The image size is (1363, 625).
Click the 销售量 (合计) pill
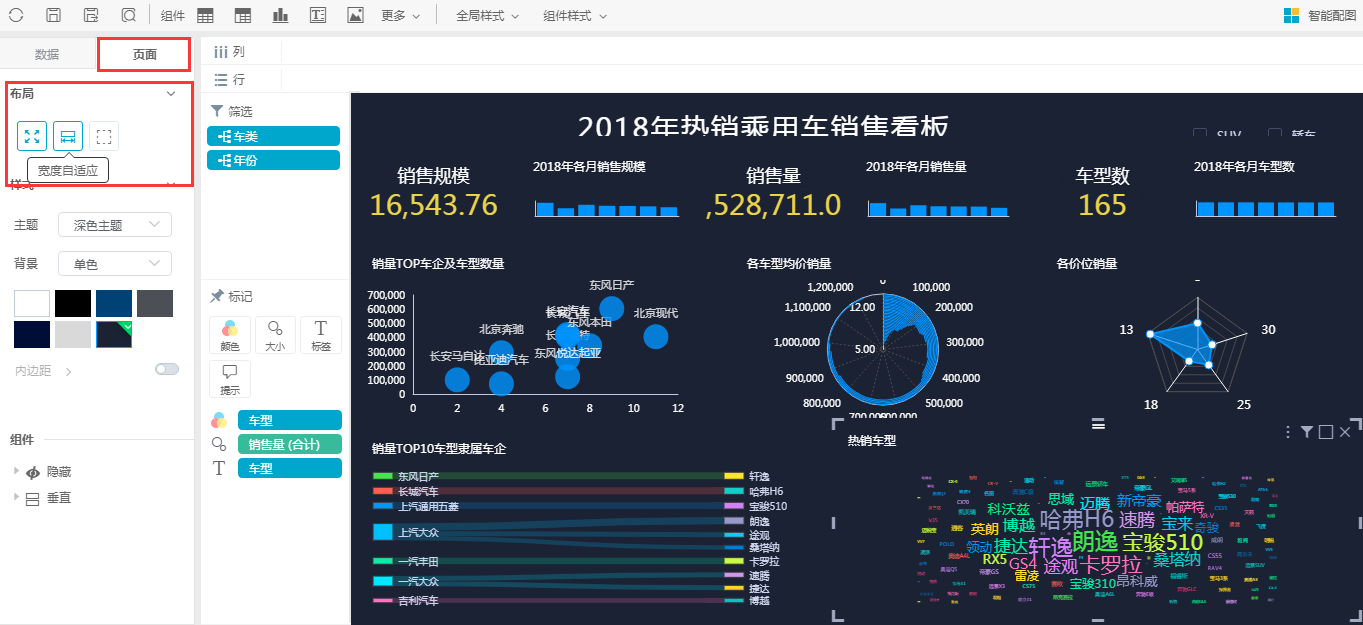(290, 444)
